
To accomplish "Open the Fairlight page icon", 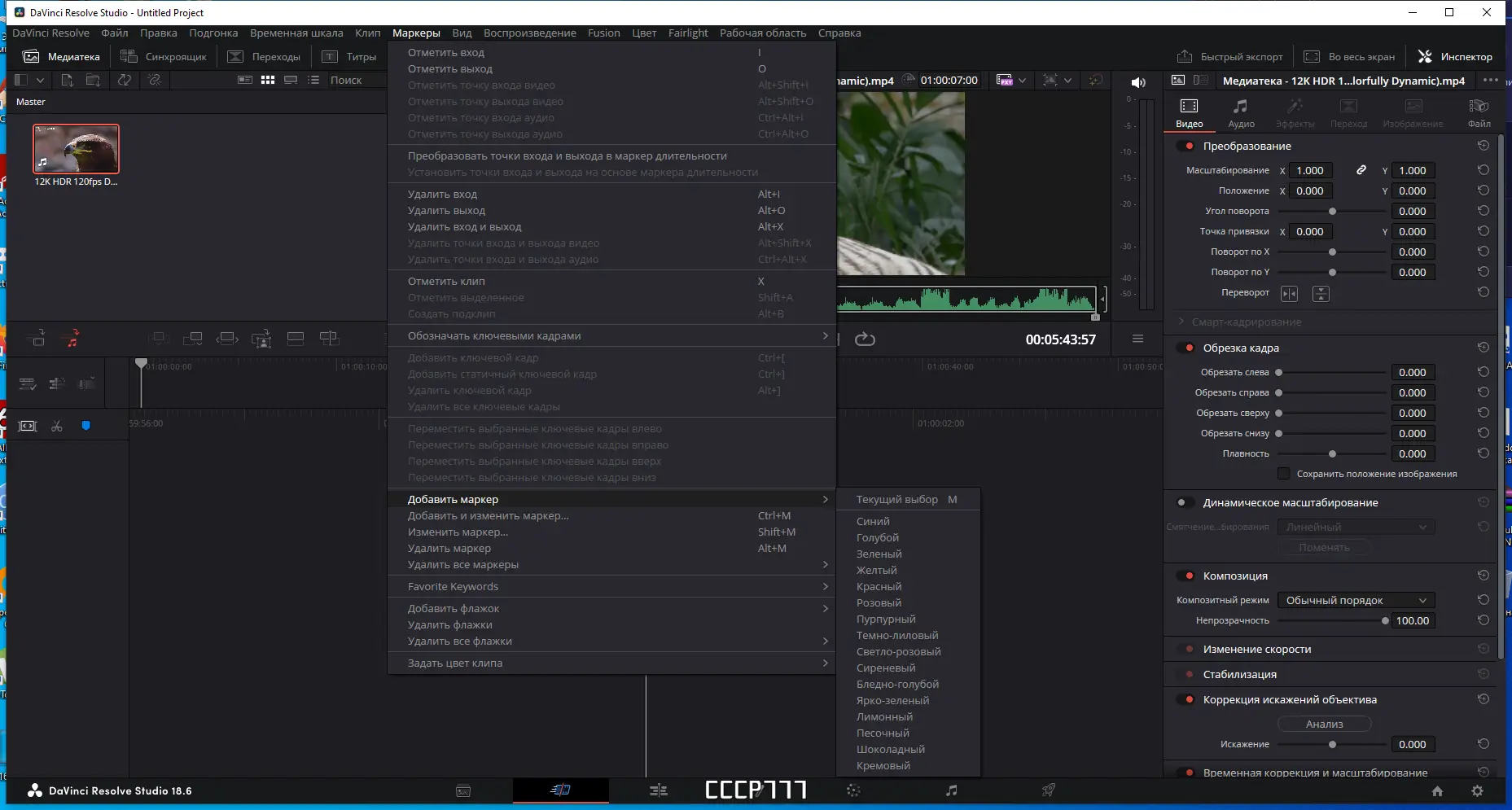I will 951,790.
